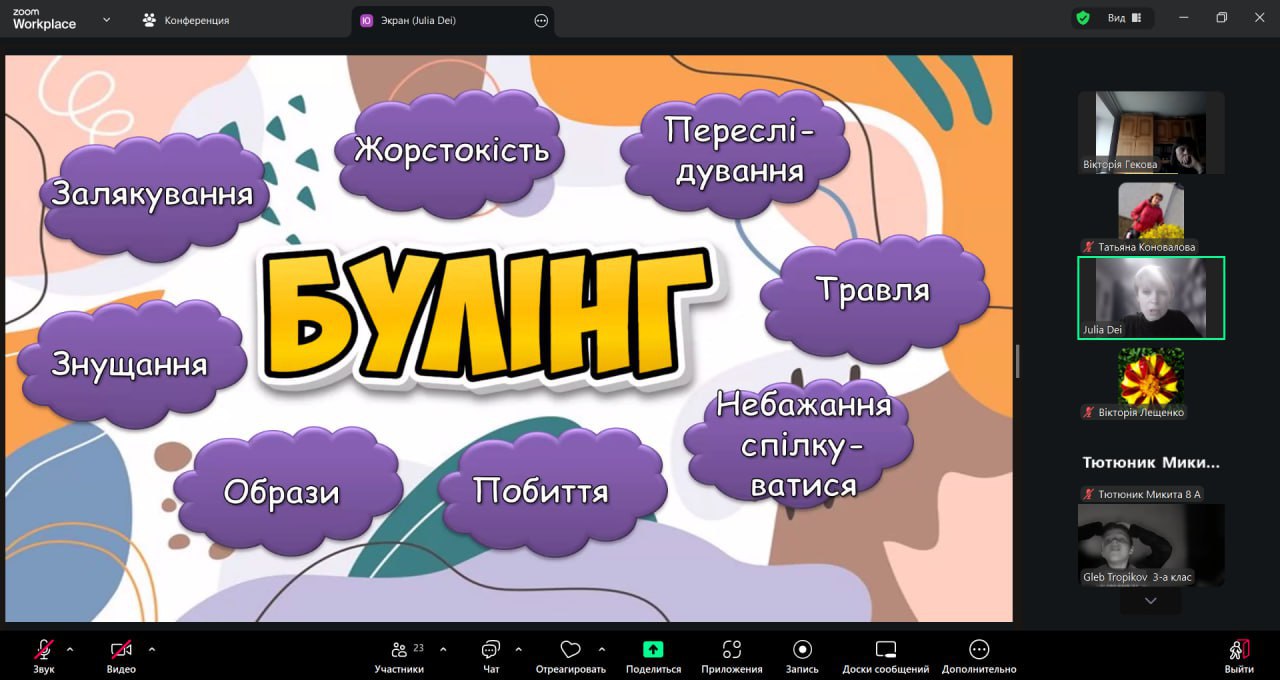Click the green encryption shield icon
Viewport: 1280px width, 680px height.
coord(1082,18)
